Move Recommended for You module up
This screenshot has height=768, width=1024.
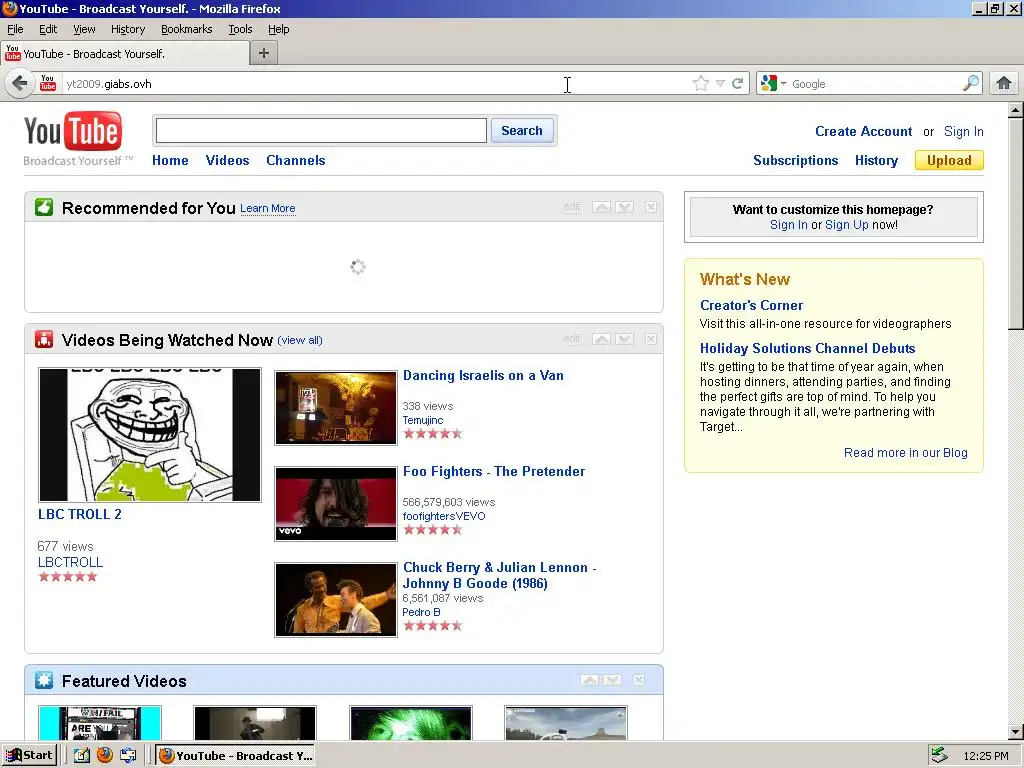601,207
